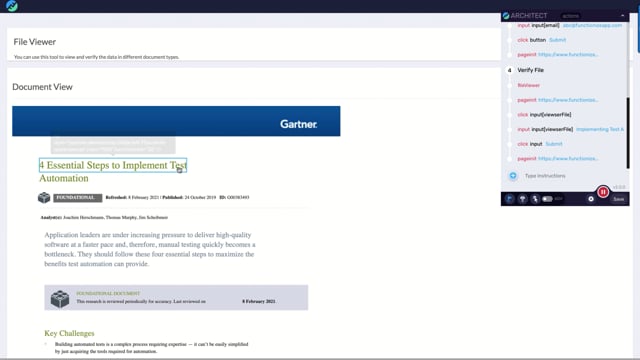This screenshot has width=640, height=360.
Task: Click the block icon in the Foundational Document box
Action: click(x=60, y=299)
